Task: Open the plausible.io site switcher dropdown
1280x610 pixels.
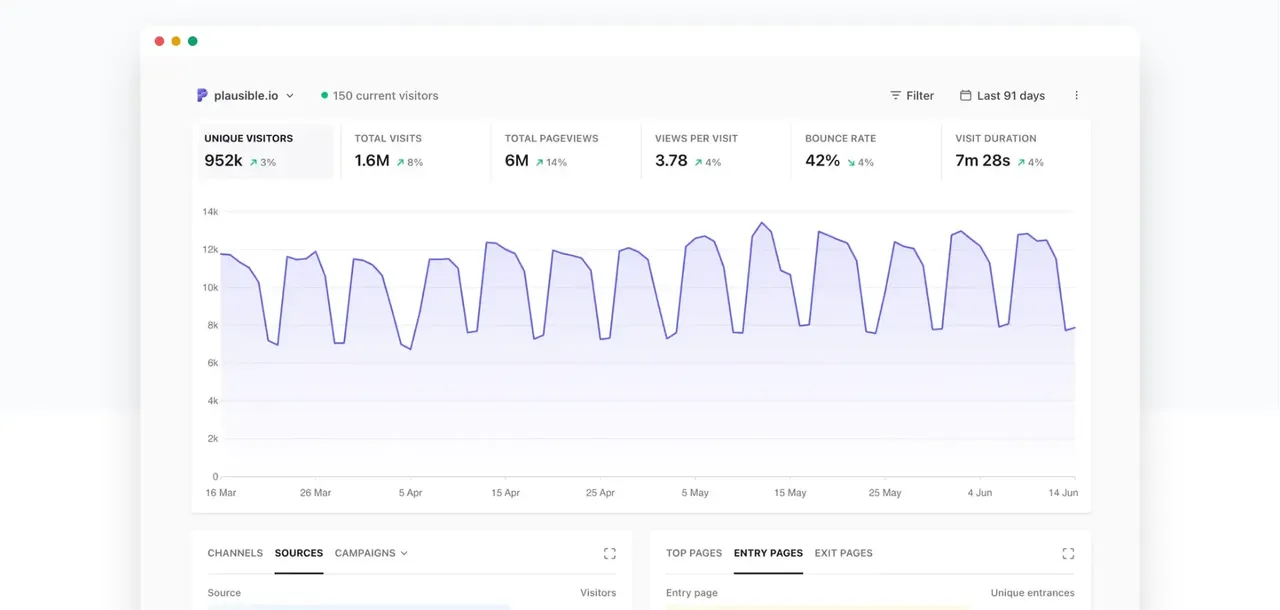Action: [246, 96]
